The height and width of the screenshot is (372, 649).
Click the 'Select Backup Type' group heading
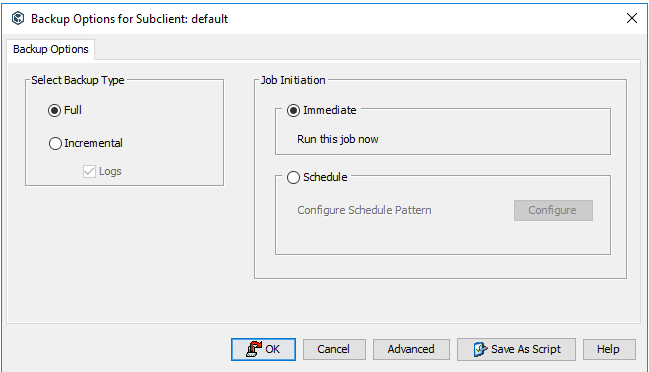click(x=78, y=80)
